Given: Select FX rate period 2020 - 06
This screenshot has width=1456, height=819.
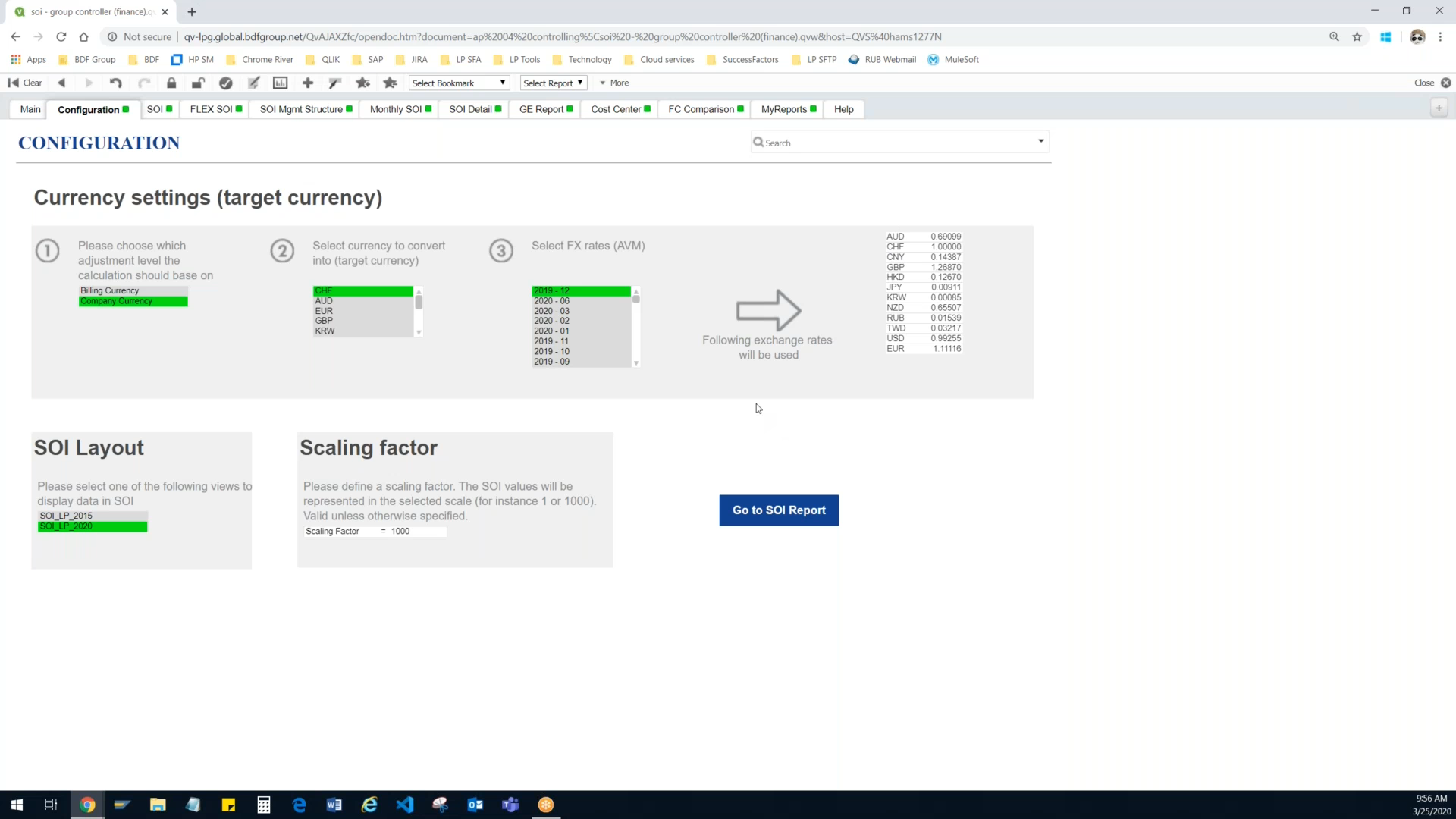Looking at the screenshot, I should coord(581,301).
